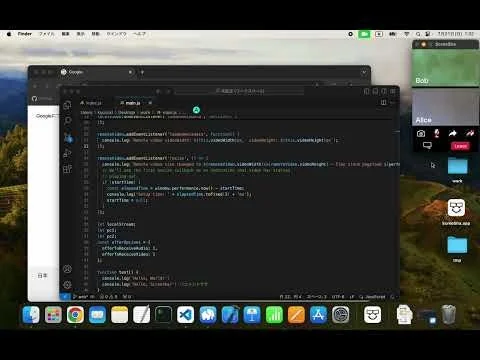
Task: Open the remote window status bar button
Action: click(65, 296)
